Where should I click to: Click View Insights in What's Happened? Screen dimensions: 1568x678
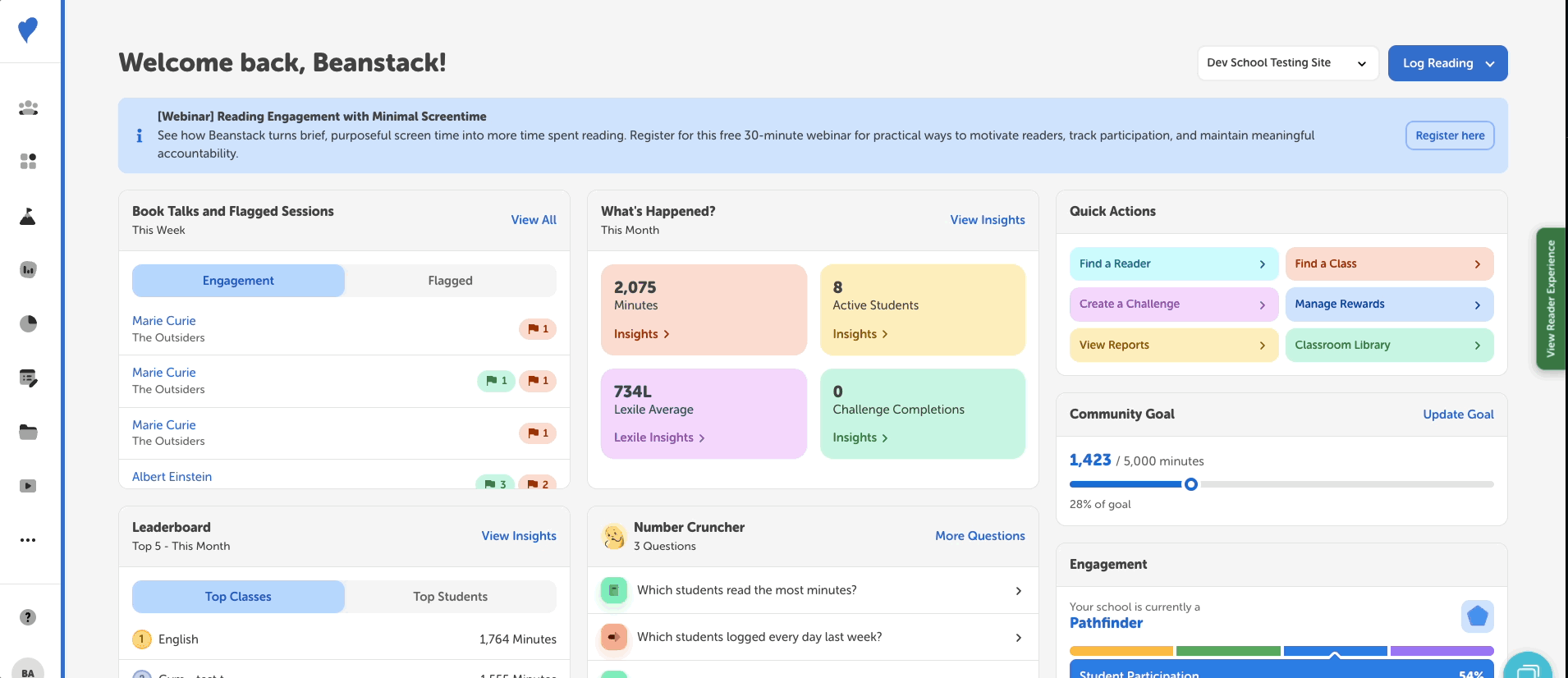tap(988, 220)
